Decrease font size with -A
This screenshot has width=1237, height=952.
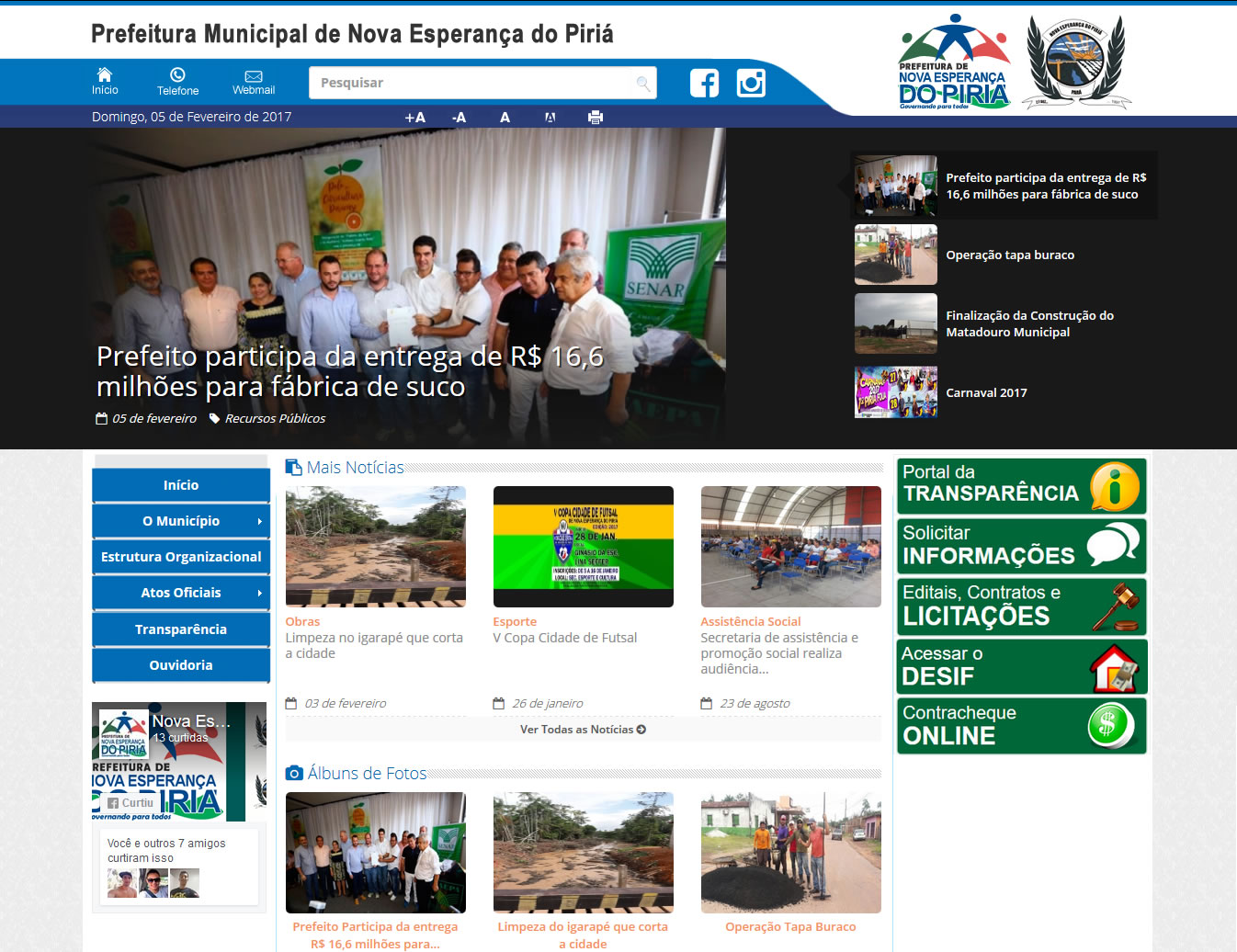(x=459, y=117)
